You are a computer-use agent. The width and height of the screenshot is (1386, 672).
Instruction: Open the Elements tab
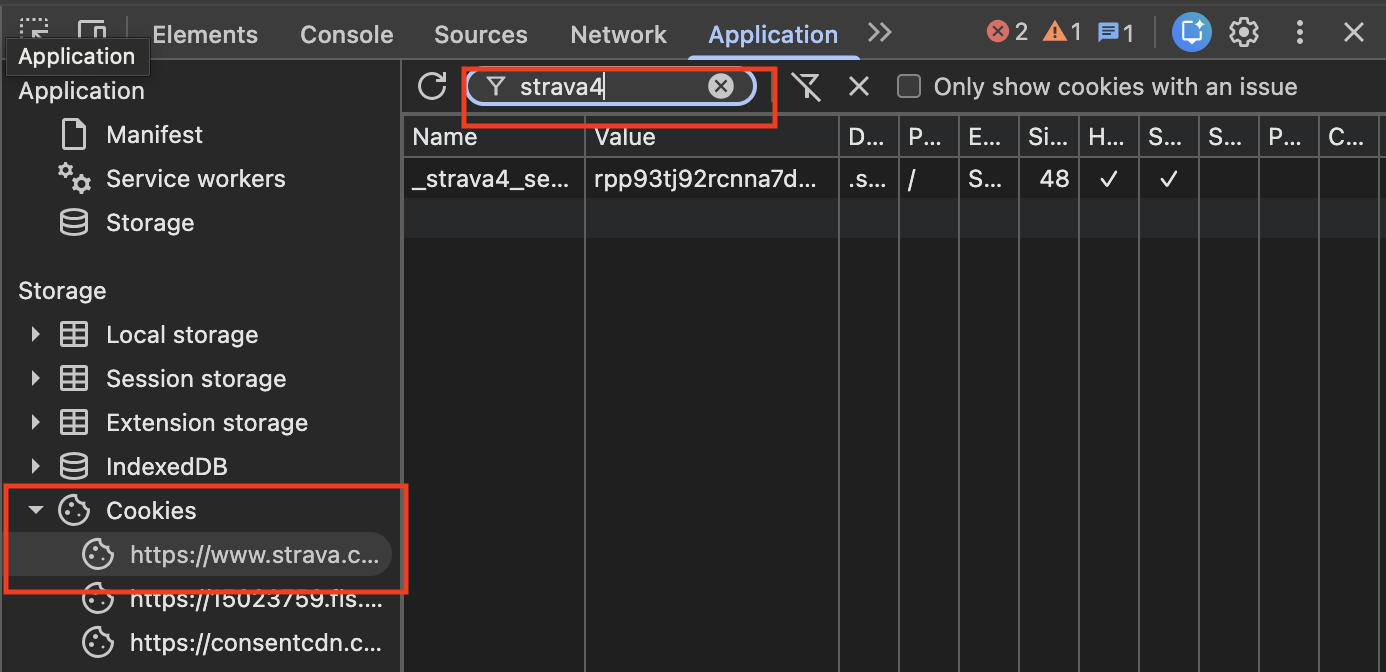(205, 34)
